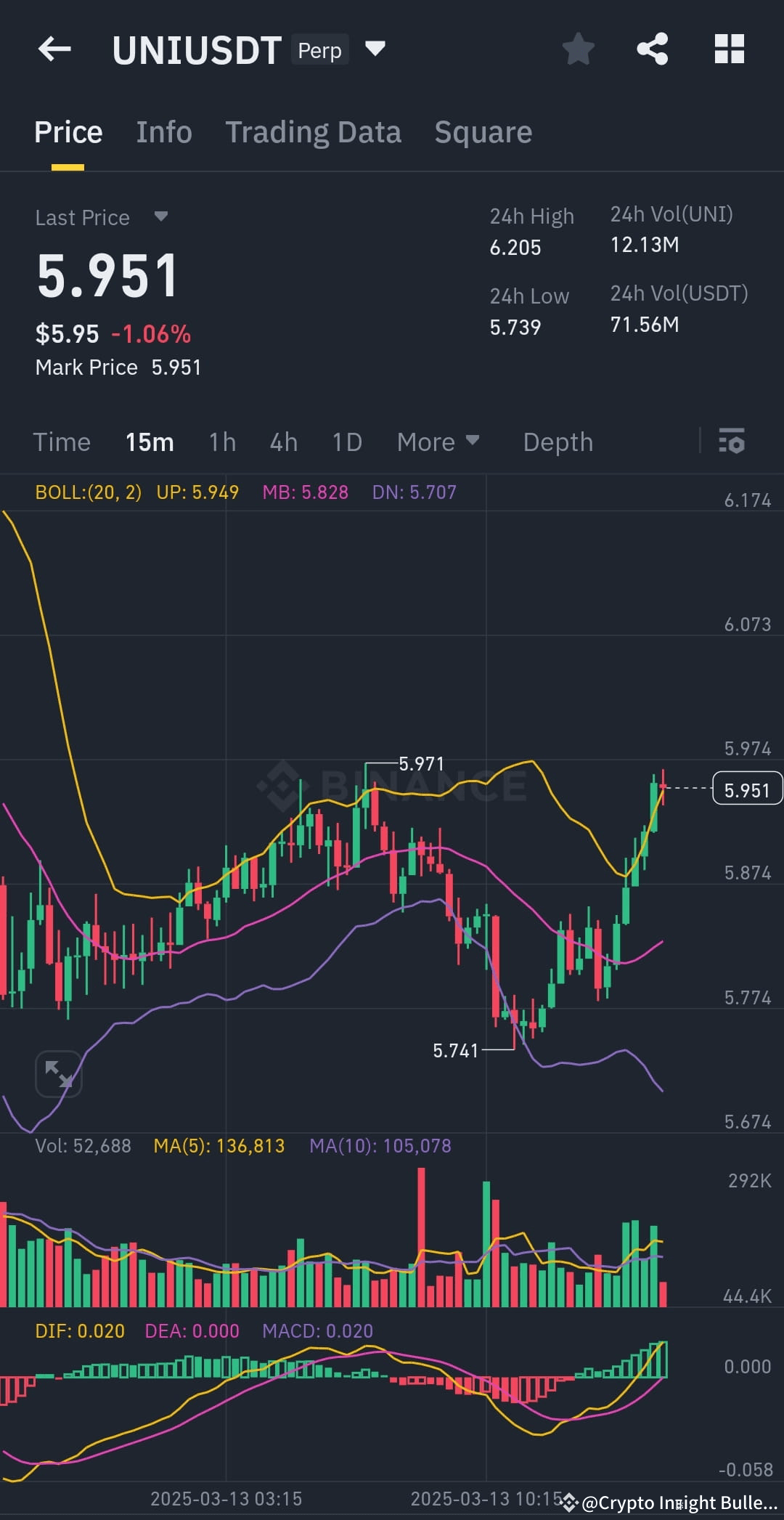Tap the back arrow icon

click(54, 49)
